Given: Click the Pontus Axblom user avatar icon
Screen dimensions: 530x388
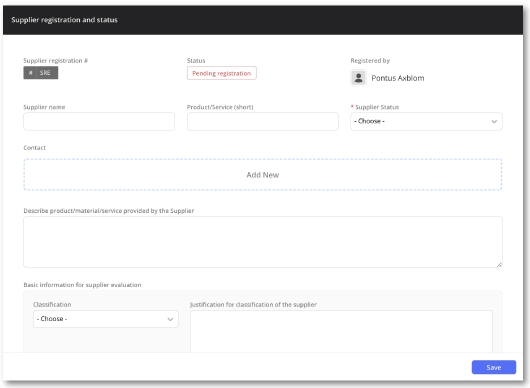Looking at the screenshot, I should (358, 78).
